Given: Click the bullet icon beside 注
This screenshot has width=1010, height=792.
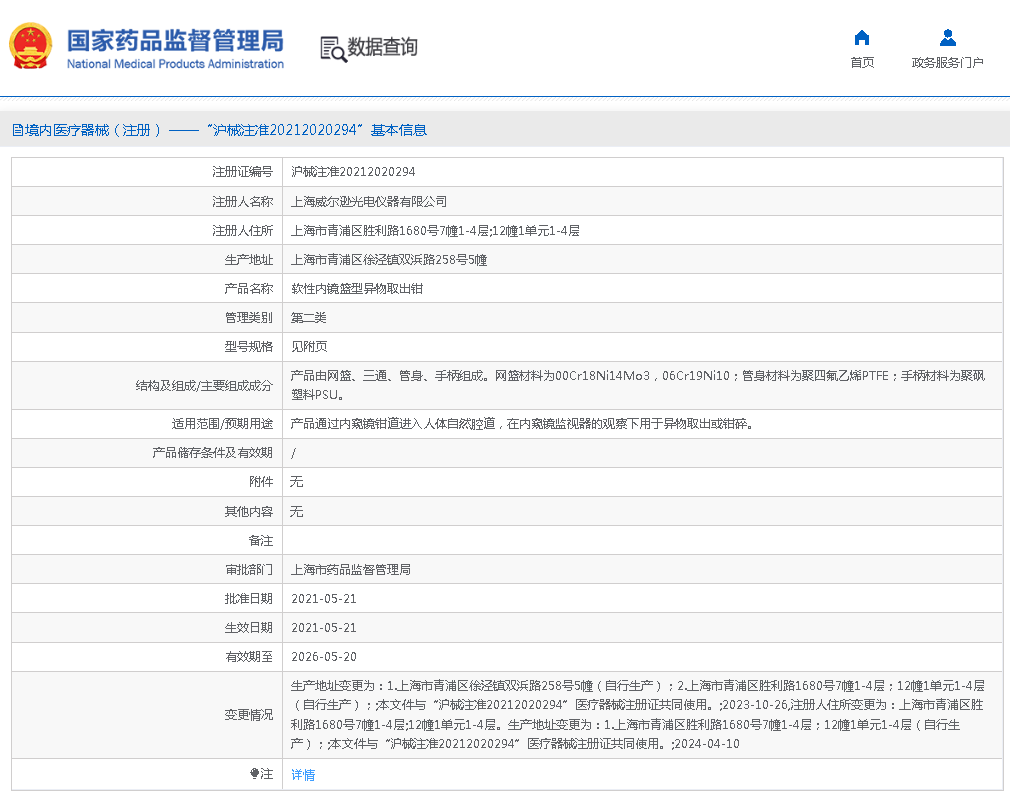Looking at the screenshot, I should (254, 774).
